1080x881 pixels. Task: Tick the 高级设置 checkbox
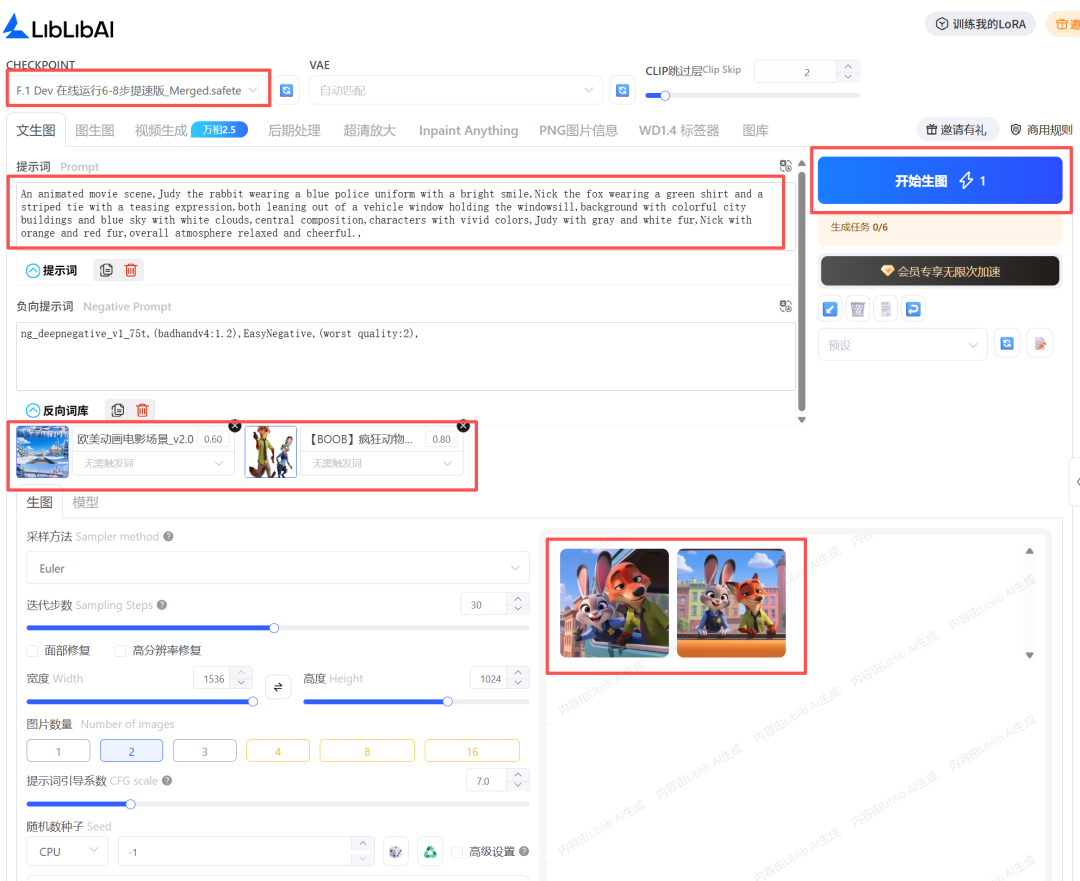tap(457, 851)
